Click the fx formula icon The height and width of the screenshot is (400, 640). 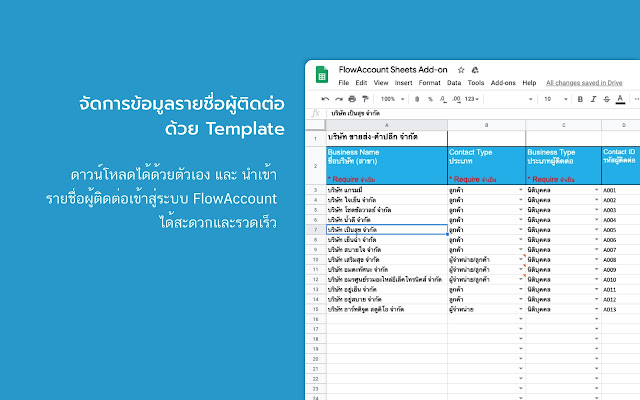(316, 113)
